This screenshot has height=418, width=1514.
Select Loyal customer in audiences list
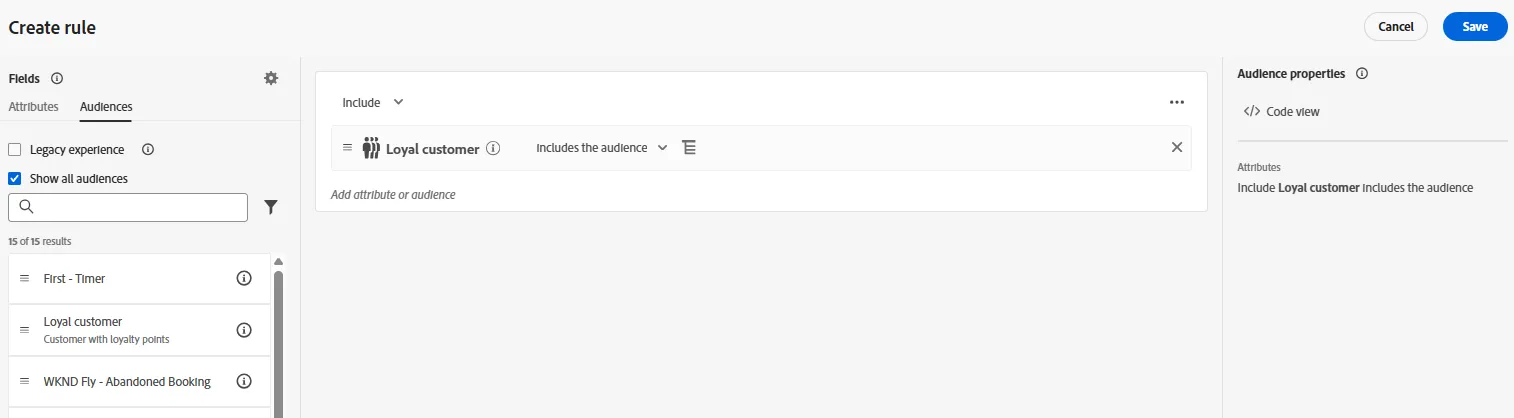83,322
